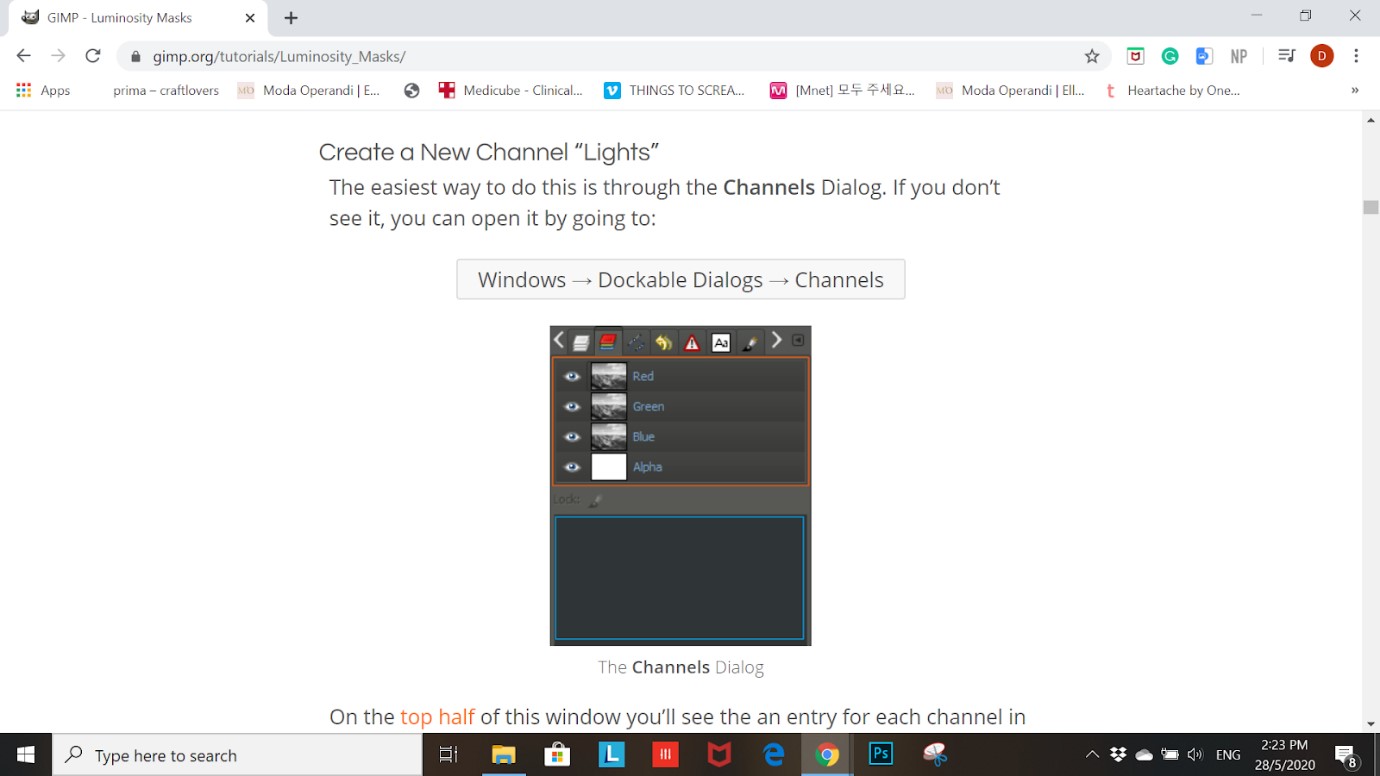Expand the hidden bookmarks overflow chevron
Image resolution: width=1380 pixels, height=776 pixels.
coord(1354,90)
